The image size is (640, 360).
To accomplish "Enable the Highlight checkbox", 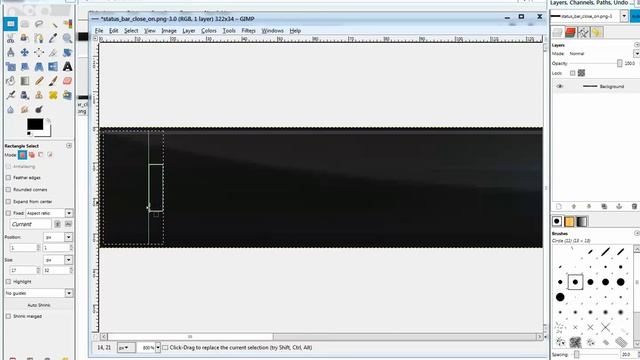I will (x=8, y=282).
